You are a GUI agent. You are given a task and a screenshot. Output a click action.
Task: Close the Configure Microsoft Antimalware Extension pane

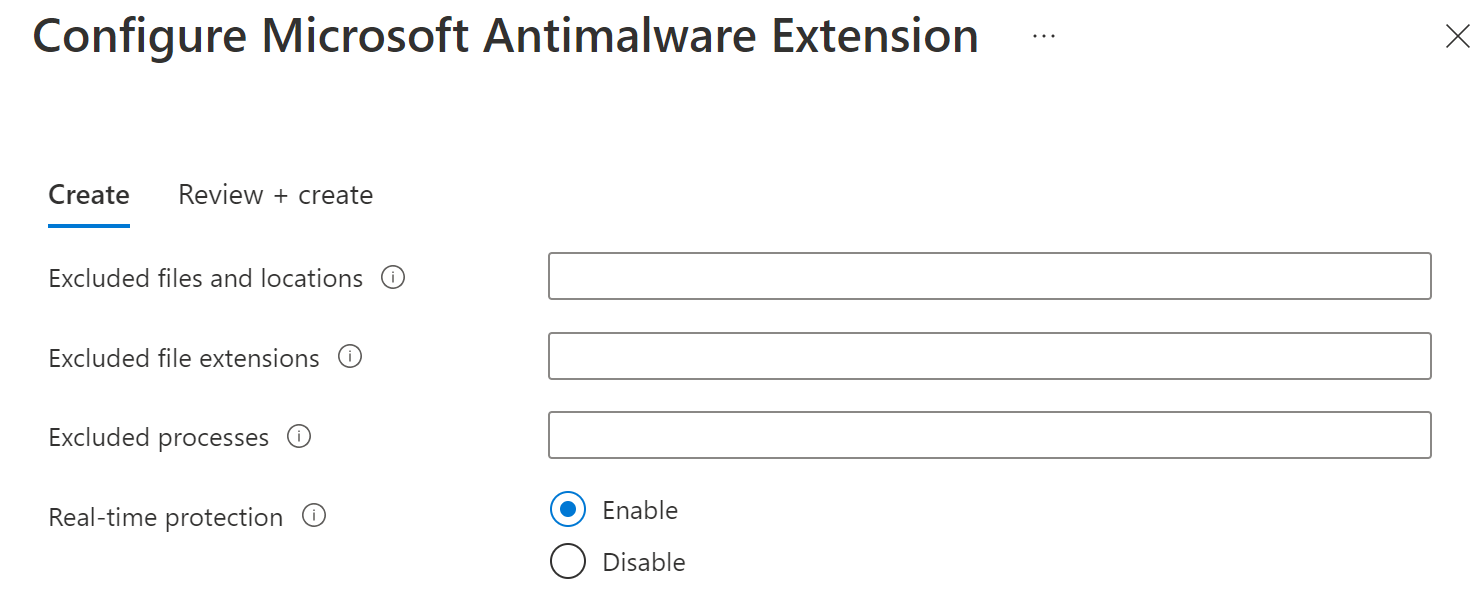(x=1457, y=37)
